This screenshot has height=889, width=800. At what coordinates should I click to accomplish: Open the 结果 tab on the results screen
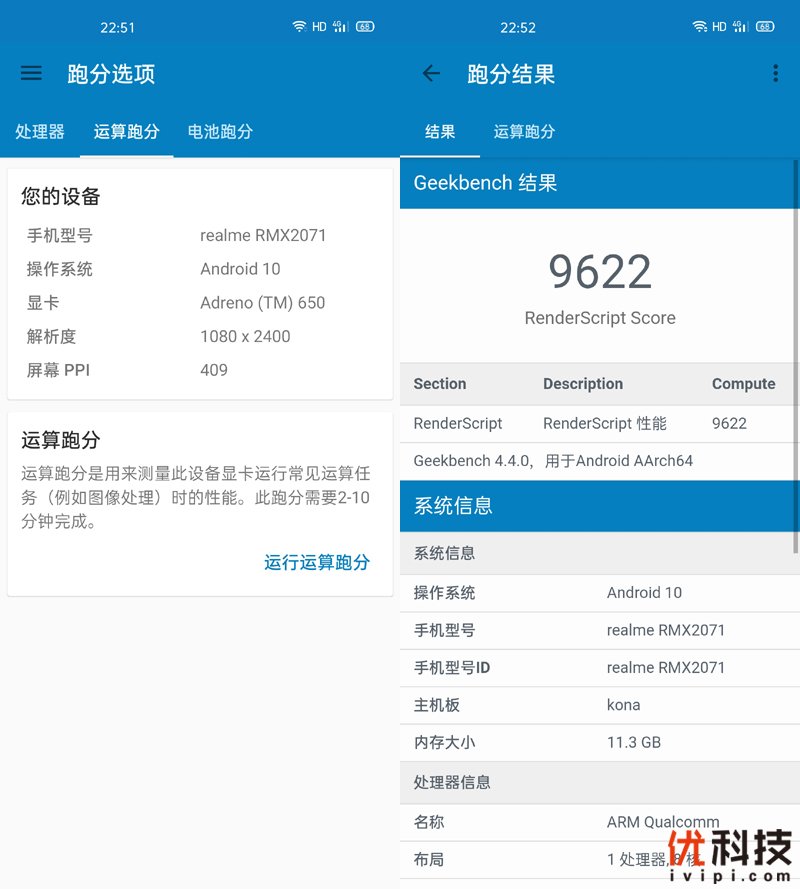pos(440,131)
